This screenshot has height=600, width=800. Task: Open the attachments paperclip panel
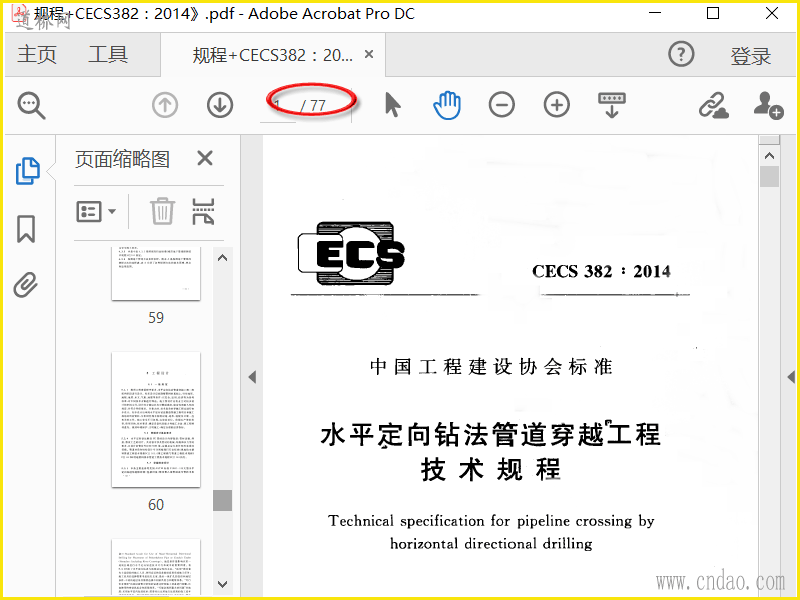click(x=26, y=285)
